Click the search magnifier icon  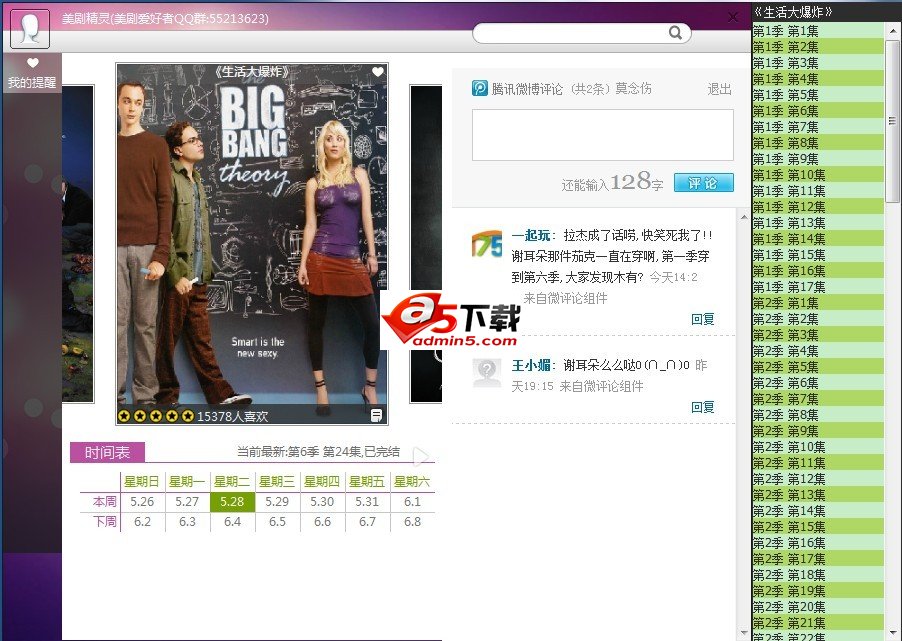click(x=676, y=33)
